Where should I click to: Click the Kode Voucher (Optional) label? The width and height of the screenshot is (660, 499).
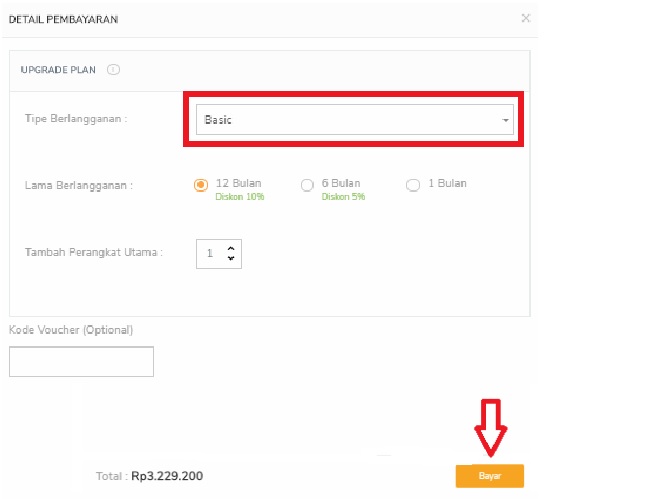pos(71,330)
